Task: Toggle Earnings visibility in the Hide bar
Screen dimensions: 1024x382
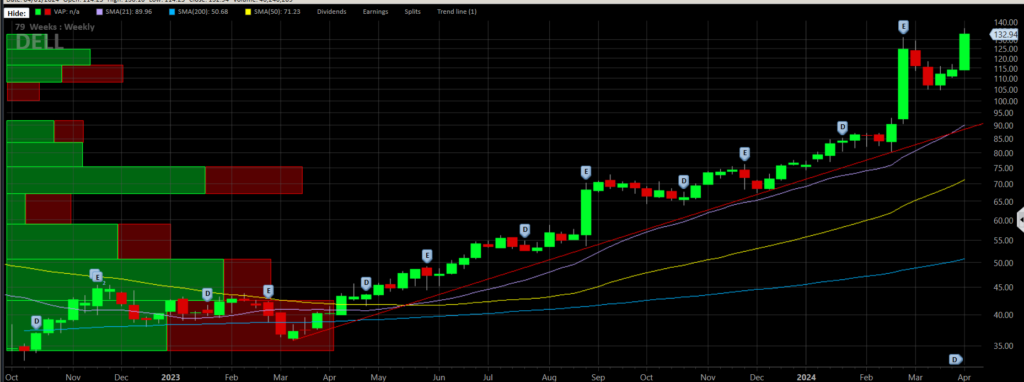Action: pyautogui.click(x=375, y=12)
